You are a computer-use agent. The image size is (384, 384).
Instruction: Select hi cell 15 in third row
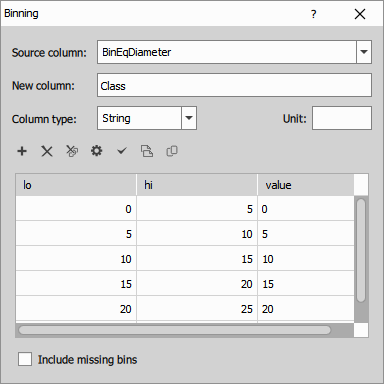tap(197, 259)
